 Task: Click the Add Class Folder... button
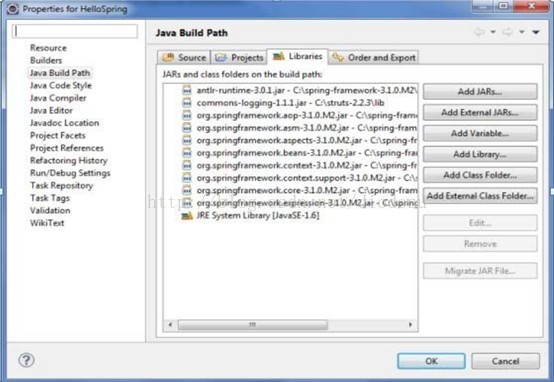coord(480,175)
